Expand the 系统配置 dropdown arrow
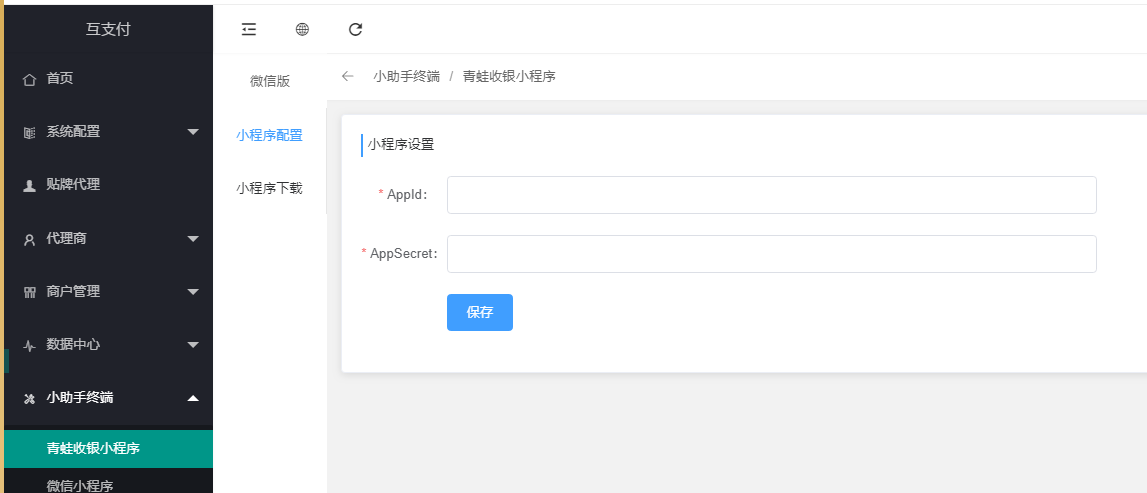This screenshot has height=493, width=1147. [193, 132]
